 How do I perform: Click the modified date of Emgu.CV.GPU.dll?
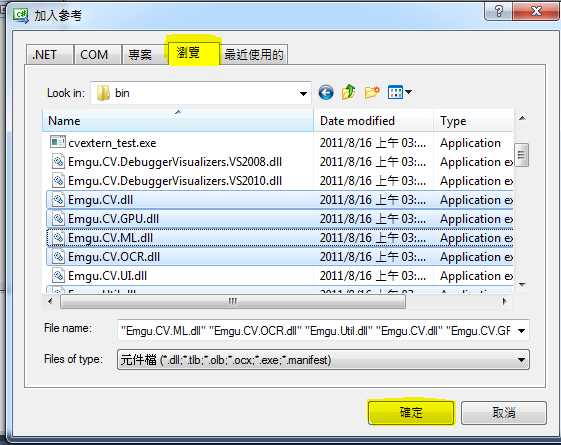pos(373,219)
